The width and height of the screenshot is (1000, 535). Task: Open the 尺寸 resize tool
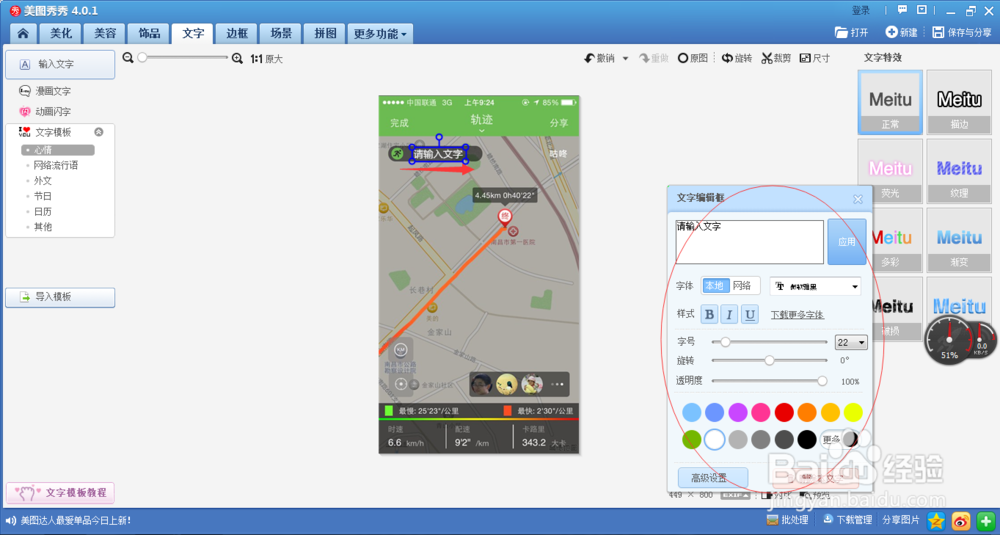point(815,58)
